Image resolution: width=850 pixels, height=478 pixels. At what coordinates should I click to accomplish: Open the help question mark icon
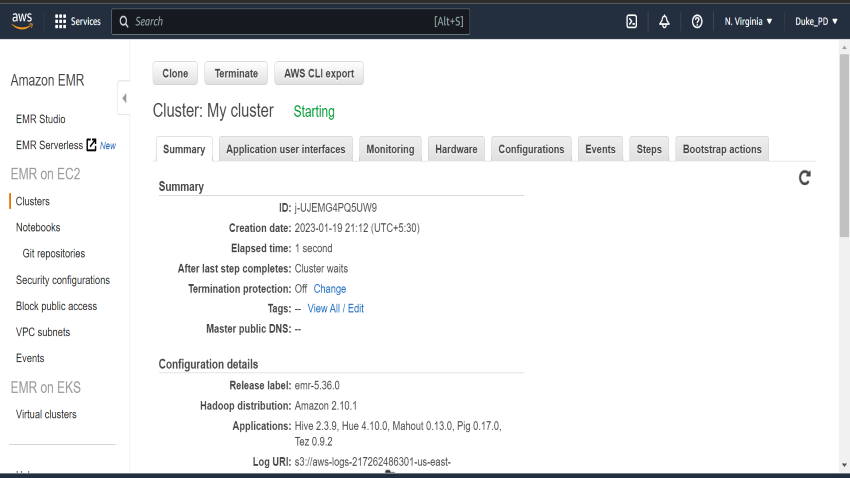click(x=697, y=21)
